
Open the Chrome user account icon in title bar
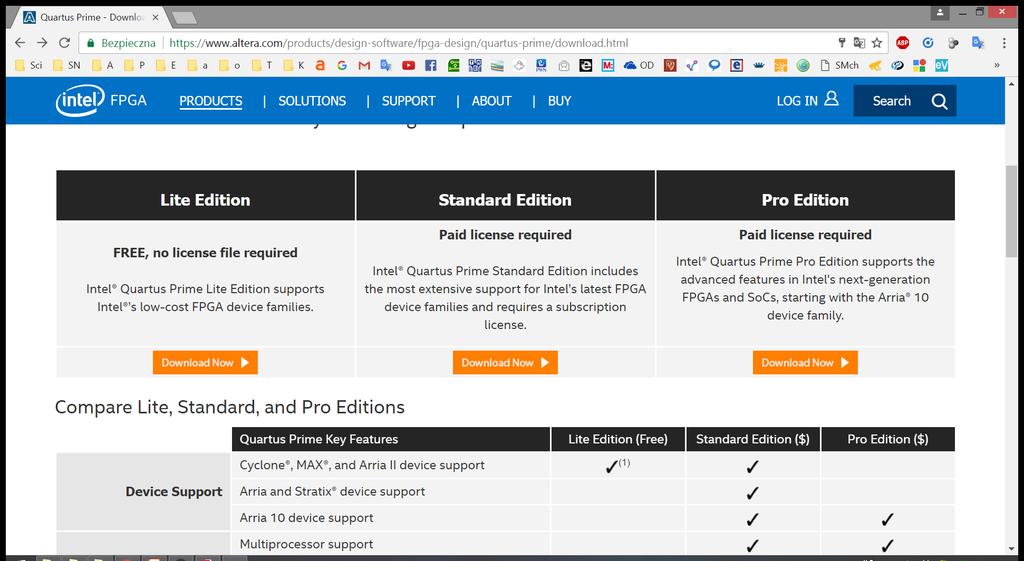(940, 12)
